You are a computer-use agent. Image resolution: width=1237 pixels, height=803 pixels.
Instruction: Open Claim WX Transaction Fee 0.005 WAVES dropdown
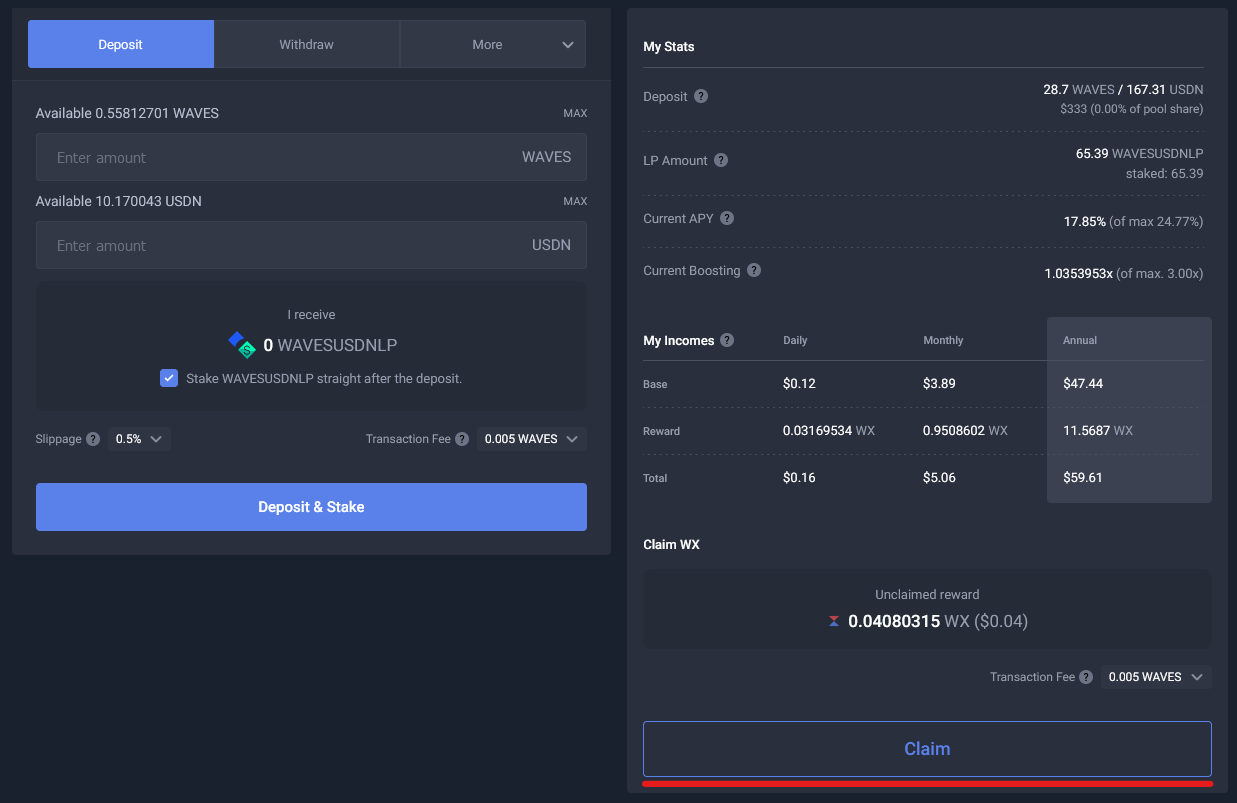tap(1156, 677)
